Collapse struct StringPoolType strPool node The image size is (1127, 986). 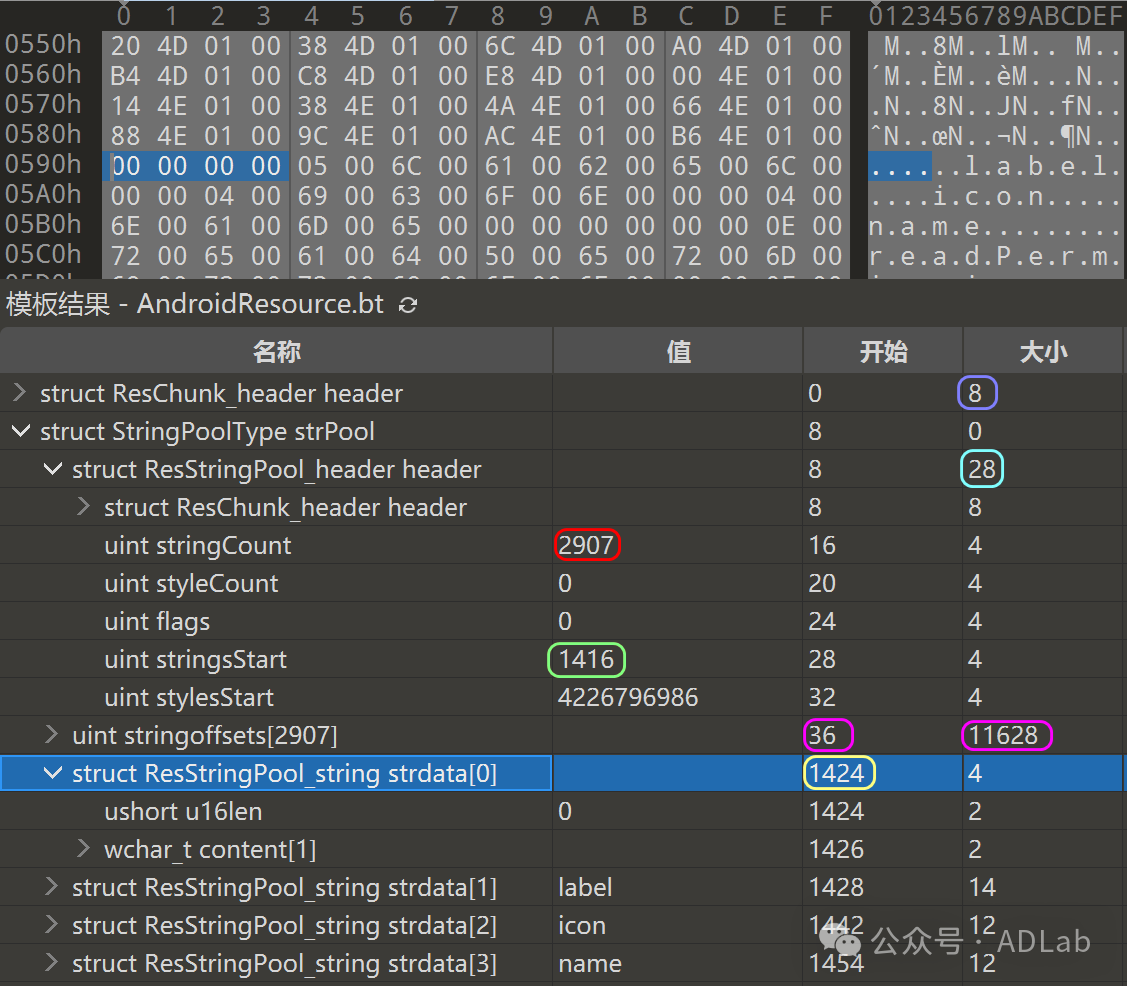[19, 432]
